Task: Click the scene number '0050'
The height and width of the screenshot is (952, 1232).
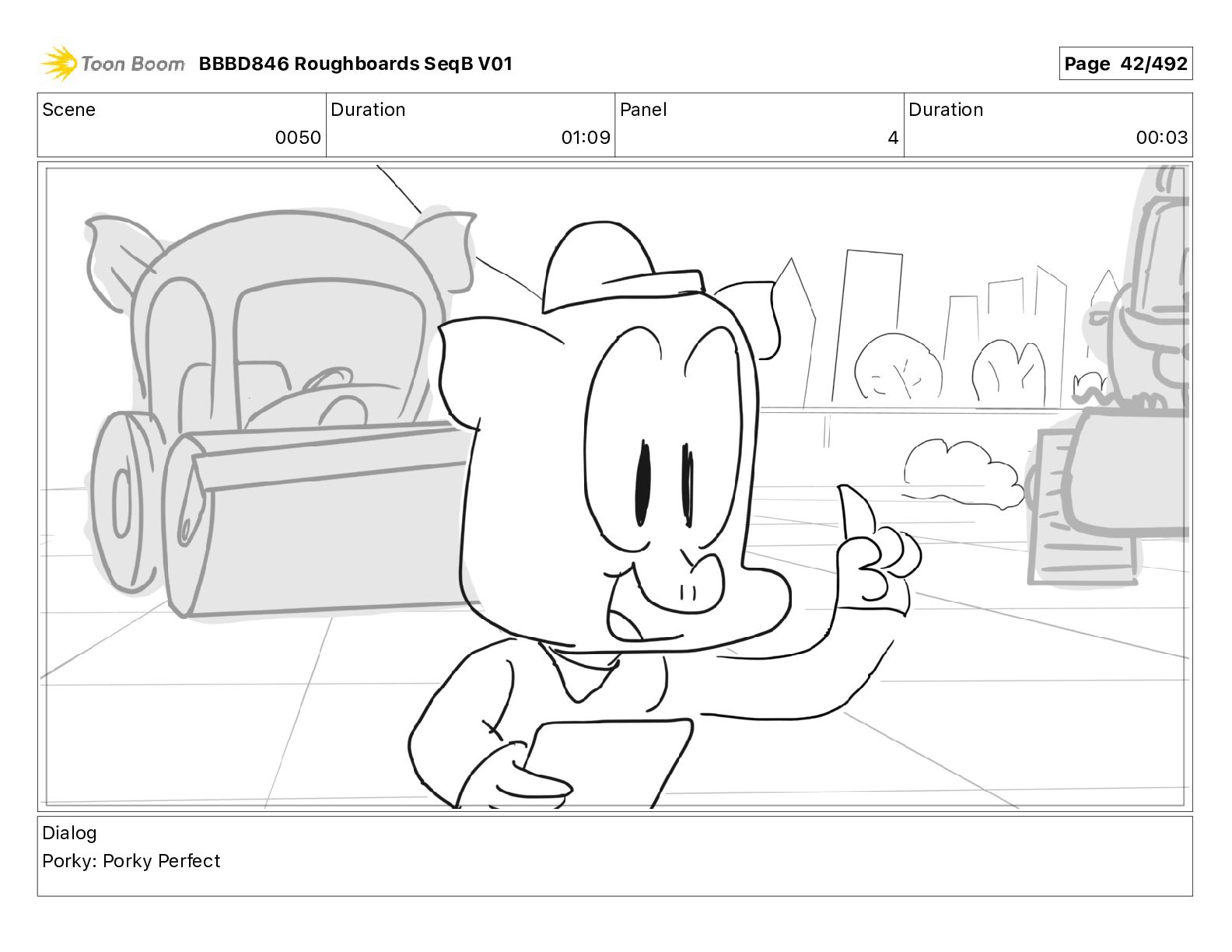Action: tap(298, 138)
